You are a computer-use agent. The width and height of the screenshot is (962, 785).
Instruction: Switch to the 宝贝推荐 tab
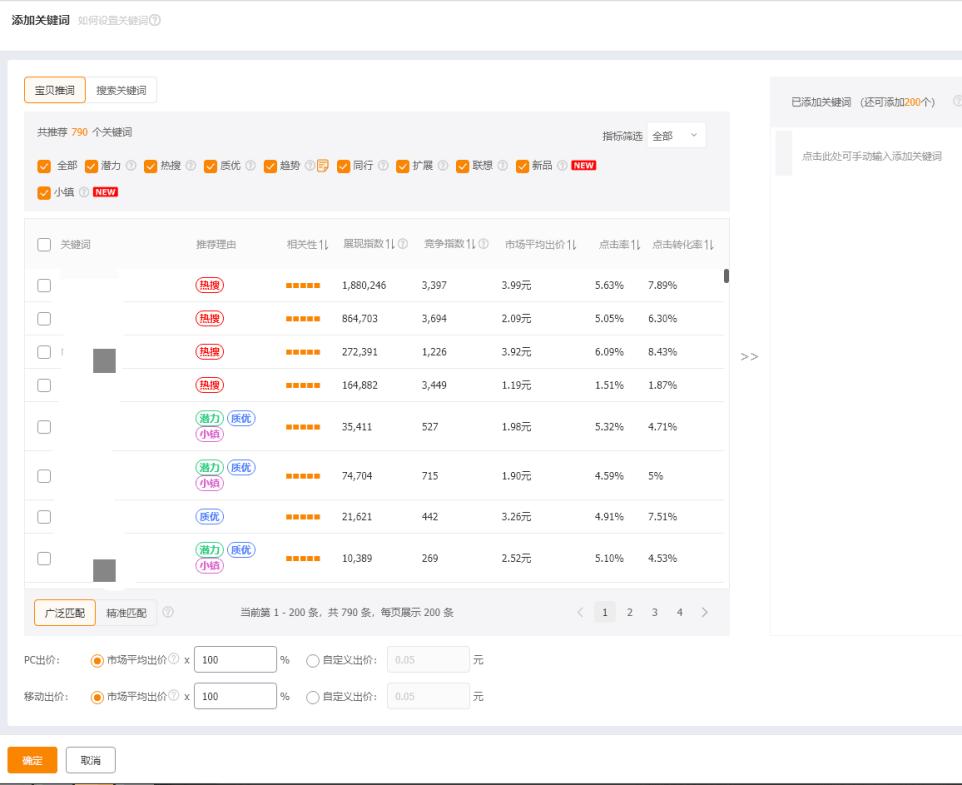[57, 90]
